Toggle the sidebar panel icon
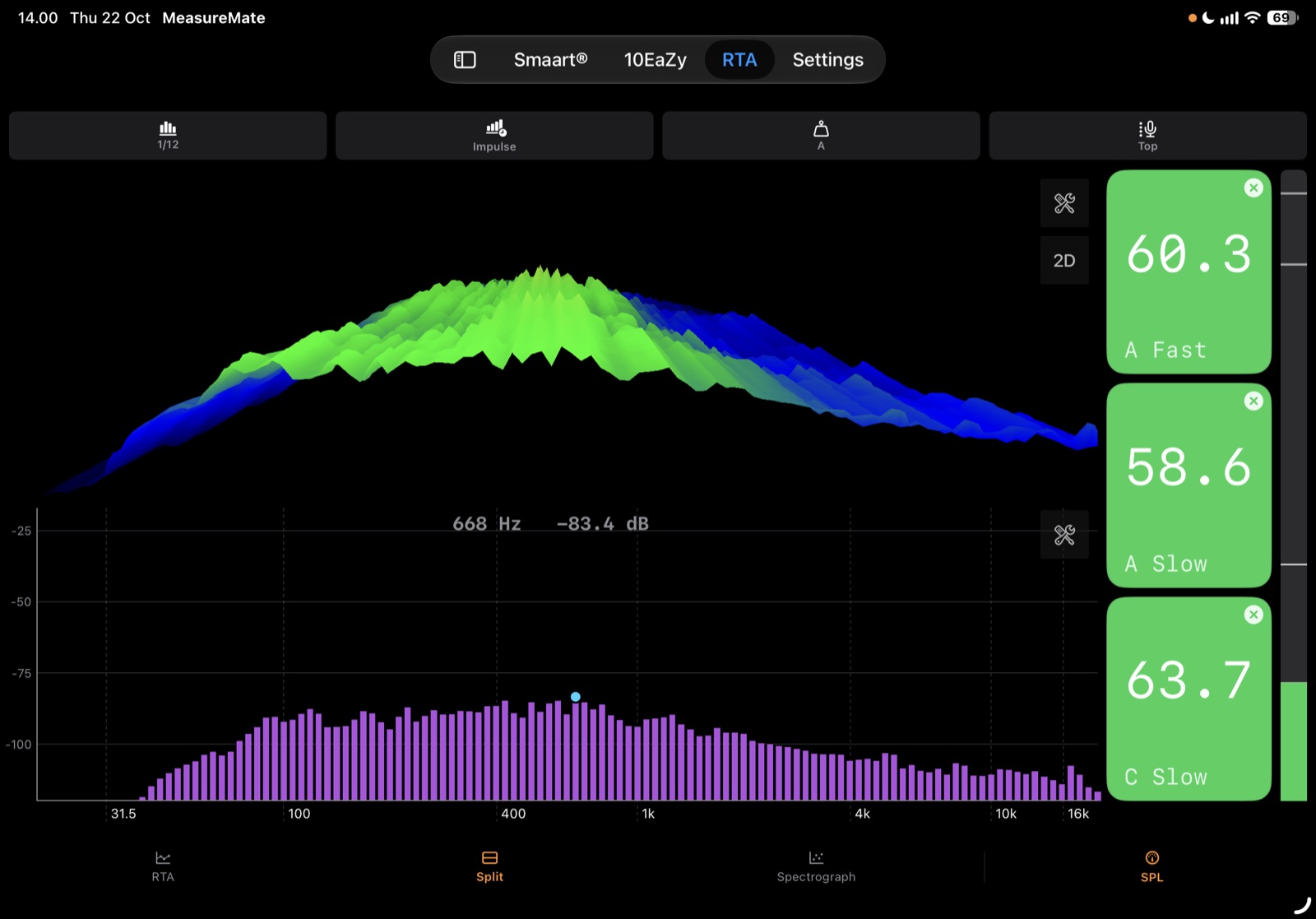The height and width of the screenshot is (919, 1316). point(465,60)
